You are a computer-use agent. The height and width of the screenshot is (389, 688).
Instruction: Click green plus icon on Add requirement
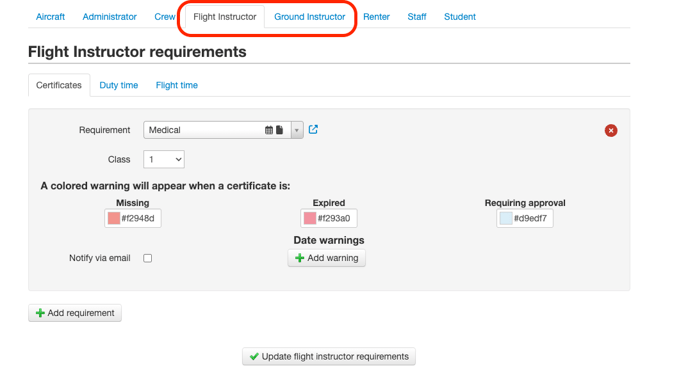click(x=40, y=313)
